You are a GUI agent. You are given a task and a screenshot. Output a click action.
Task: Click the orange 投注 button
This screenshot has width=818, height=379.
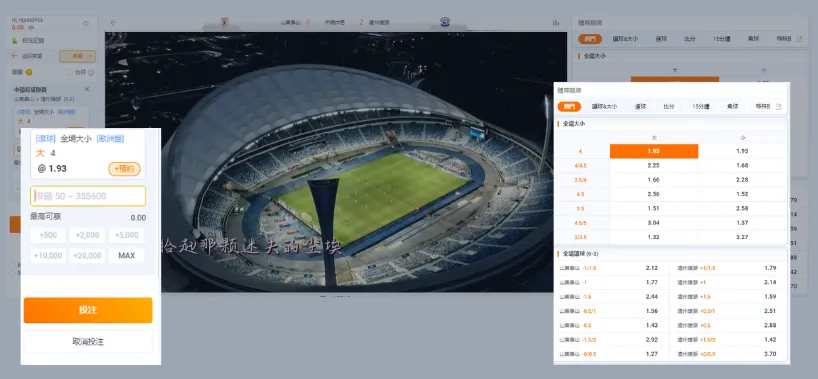[x=88, y=310]
